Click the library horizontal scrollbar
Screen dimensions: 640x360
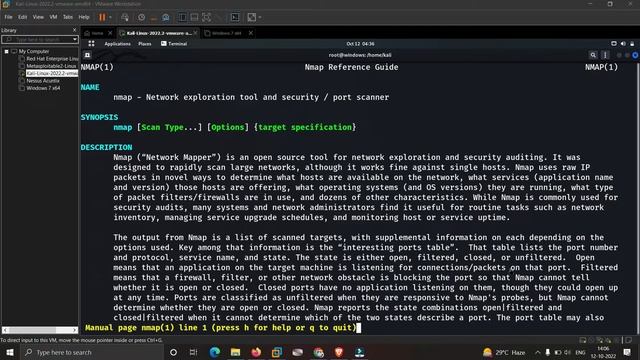coord(40,330)
